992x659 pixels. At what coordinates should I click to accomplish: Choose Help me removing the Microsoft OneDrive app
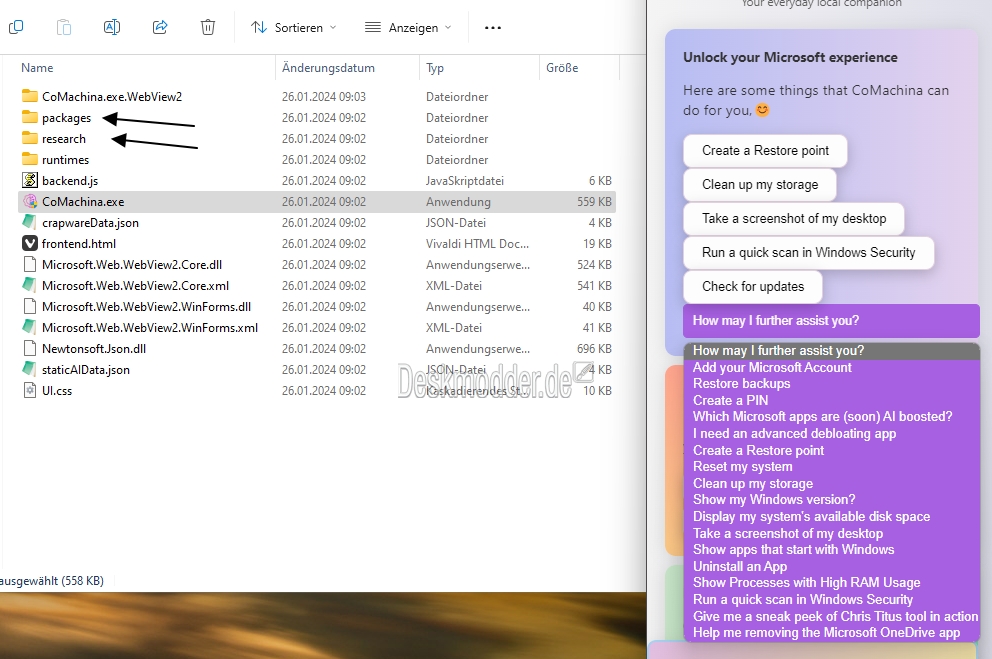832,632
